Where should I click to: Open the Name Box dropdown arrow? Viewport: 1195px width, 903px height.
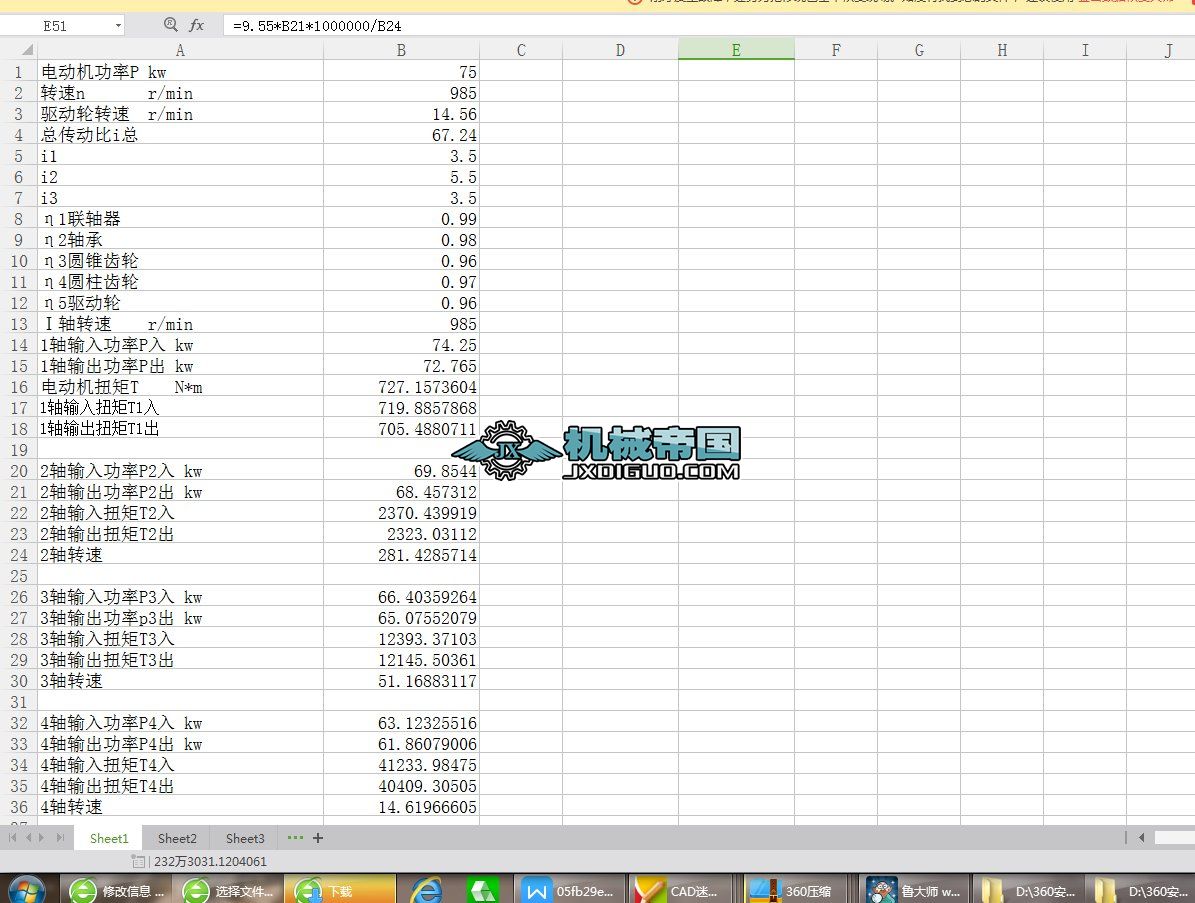[118, 26]
